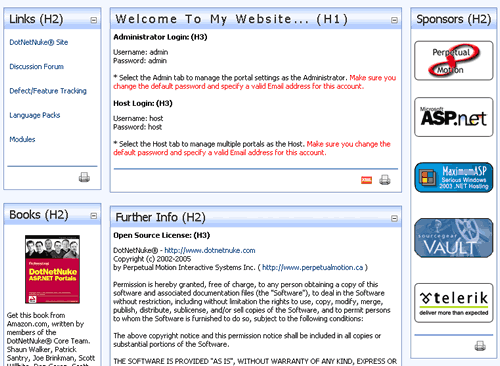Screen dimensions: 500x366
Task: Click the Perpetual Motion sponsor banner
Action: point(454,61)
